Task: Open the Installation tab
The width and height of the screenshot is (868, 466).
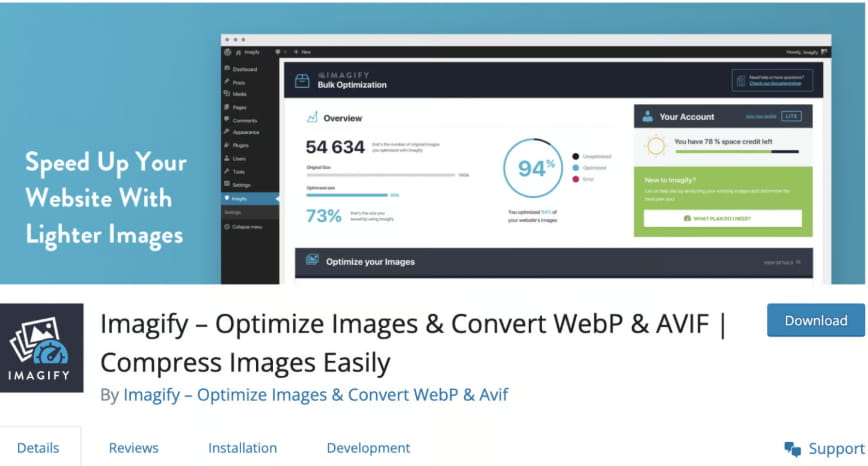Action: [x=242, y=448]
